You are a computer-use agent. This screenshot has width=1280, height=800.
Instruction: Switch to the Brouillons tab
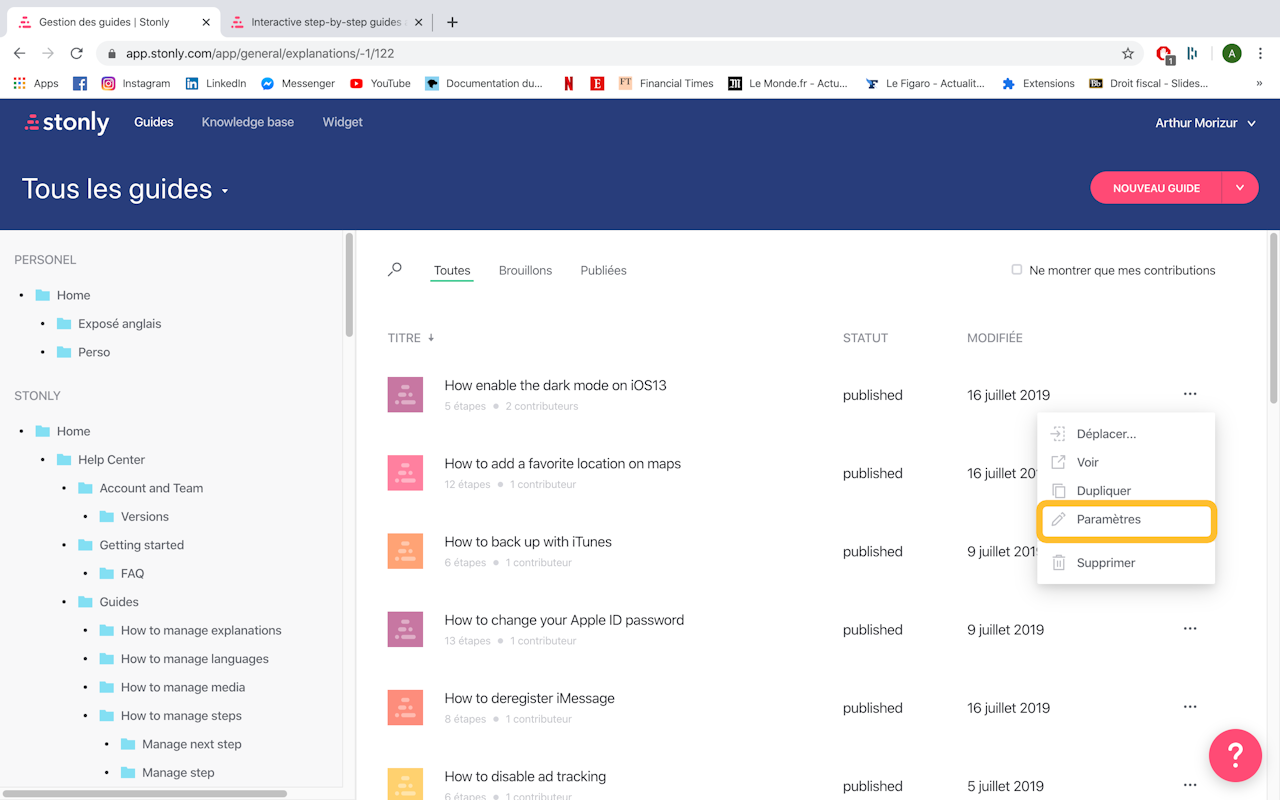point(525,270)
